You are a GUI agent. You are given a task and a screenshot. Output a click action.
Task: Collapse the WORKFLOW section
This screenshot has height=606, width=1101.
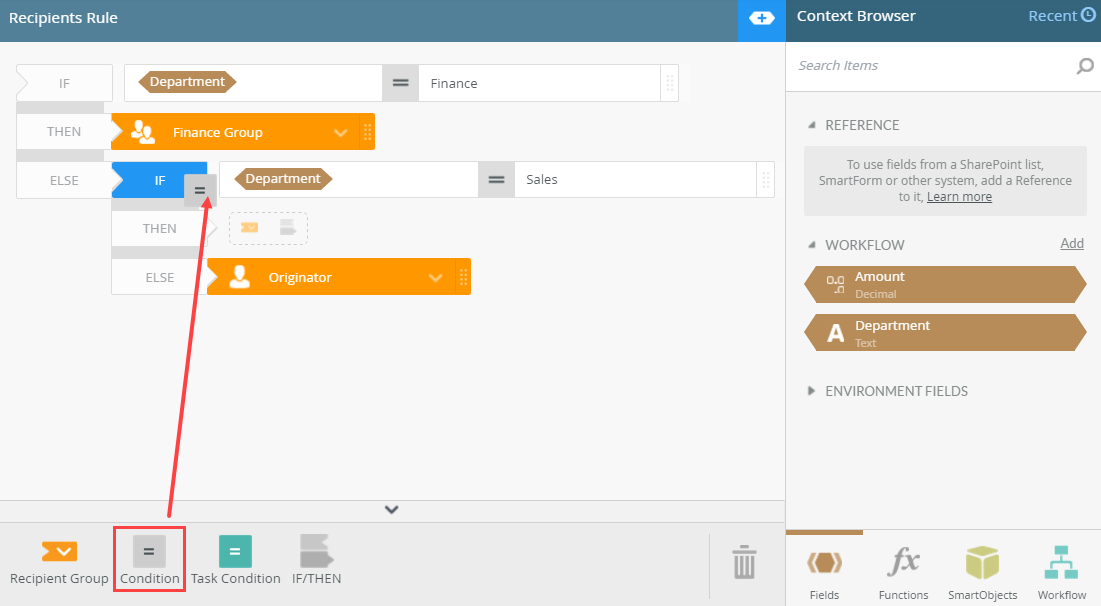812,245
